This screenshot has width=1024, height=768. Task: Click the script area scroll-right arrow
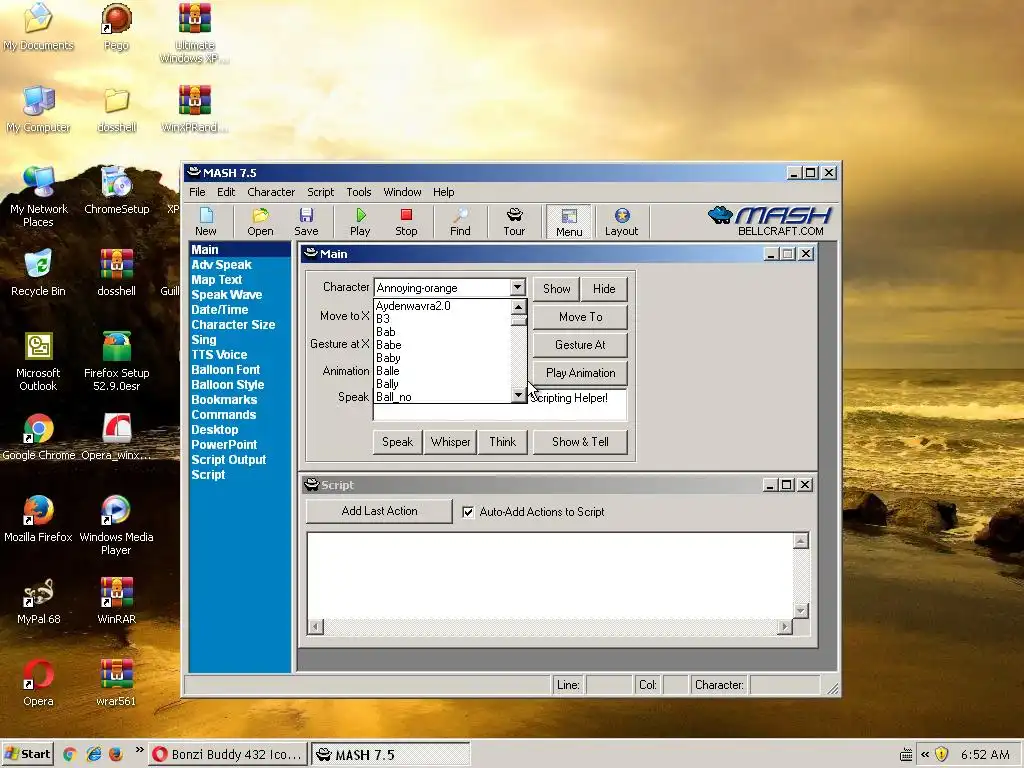(x=784, y=627)
